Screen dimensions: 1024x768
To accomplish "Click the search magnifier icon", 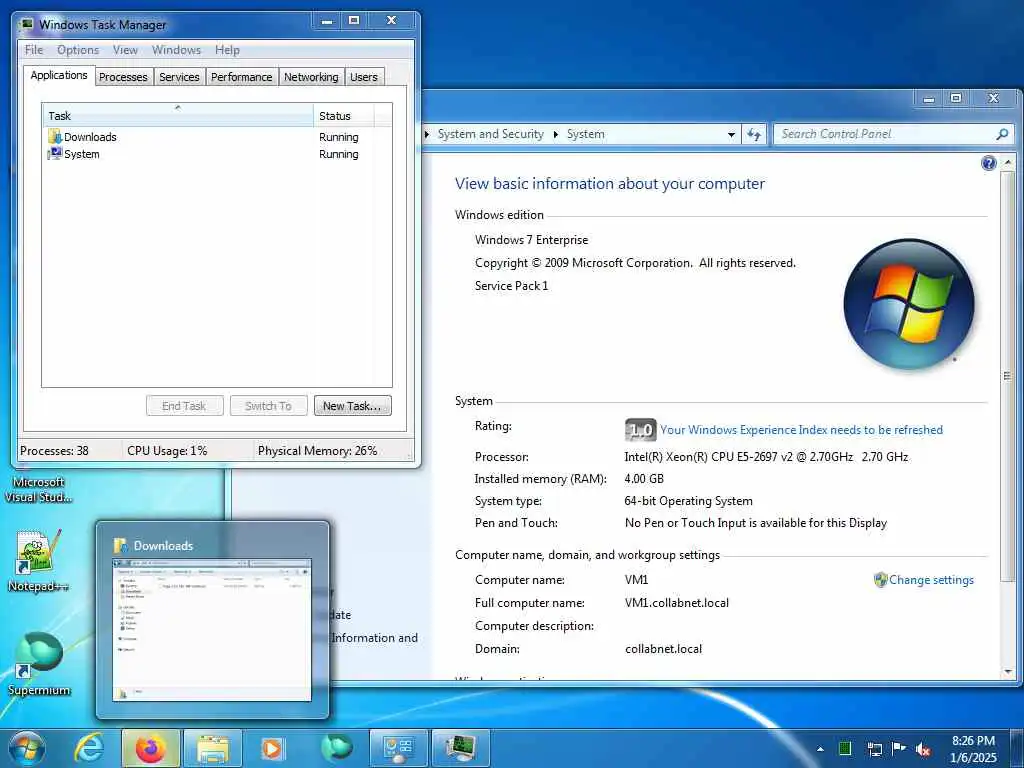I will coord(1002,134).
